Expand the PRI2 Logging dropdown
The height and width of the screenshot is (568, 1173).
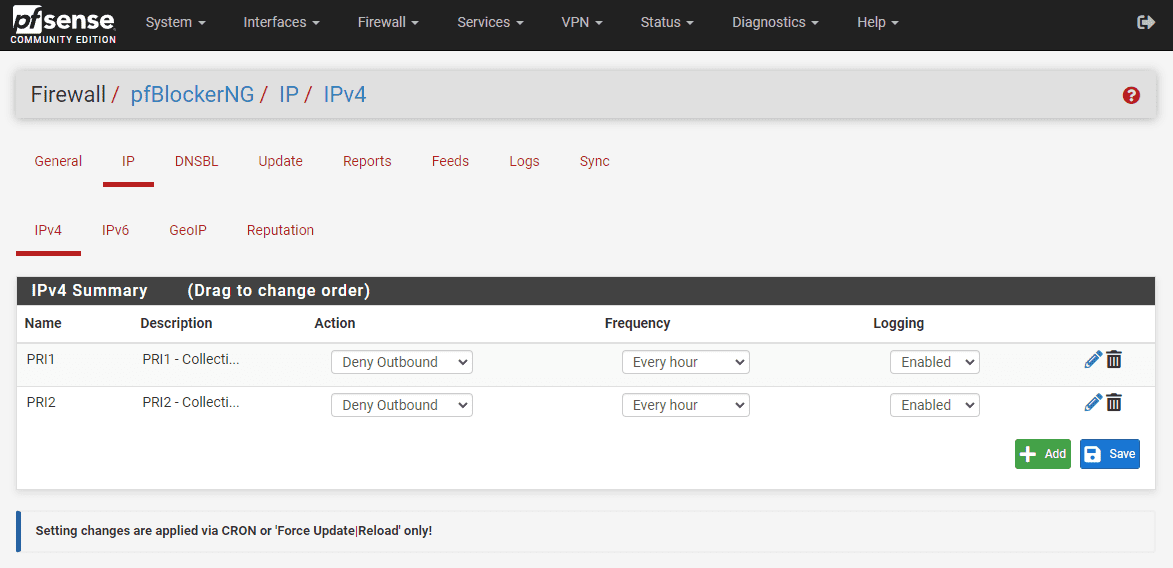(x=935, y=405)
